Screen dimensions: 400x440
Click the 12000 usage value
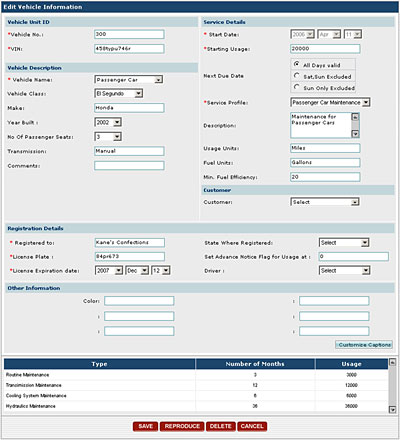pos(351,385)
